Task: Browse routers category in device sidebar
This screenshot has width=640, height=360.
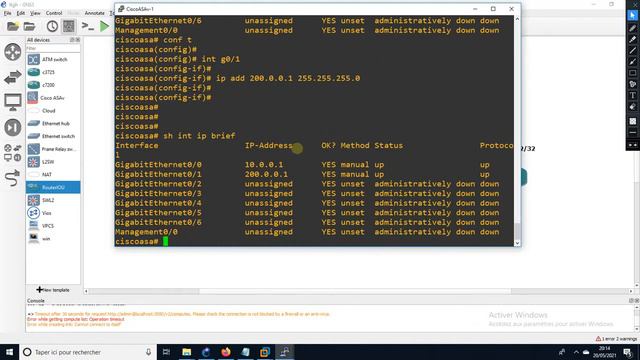Action: point(13,52)
